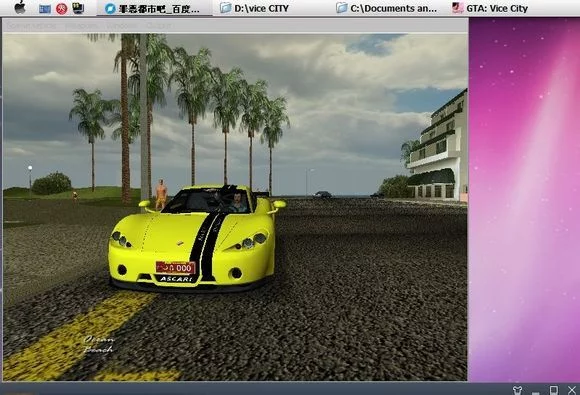Viewport: 580px width, 395px height.
Task: Click the yellow Ascari sports car
Action: (197, 239)
